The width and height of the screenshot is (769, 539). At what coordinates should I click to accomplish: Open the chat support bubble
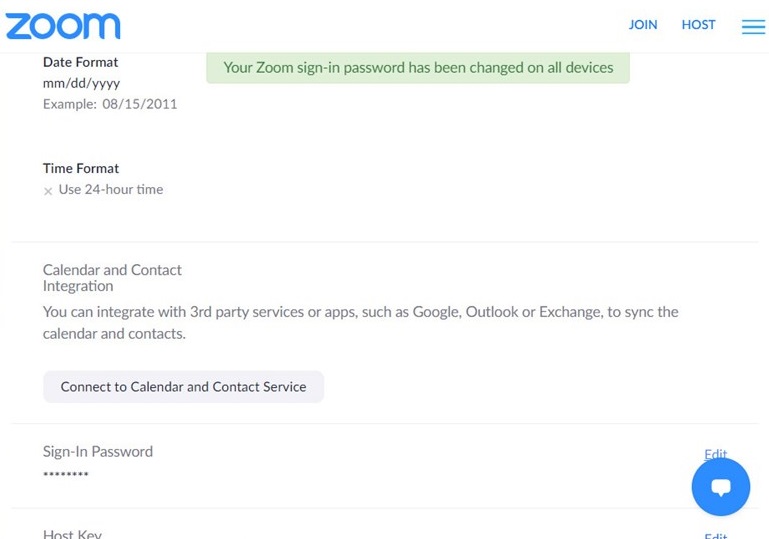(720, 487)
